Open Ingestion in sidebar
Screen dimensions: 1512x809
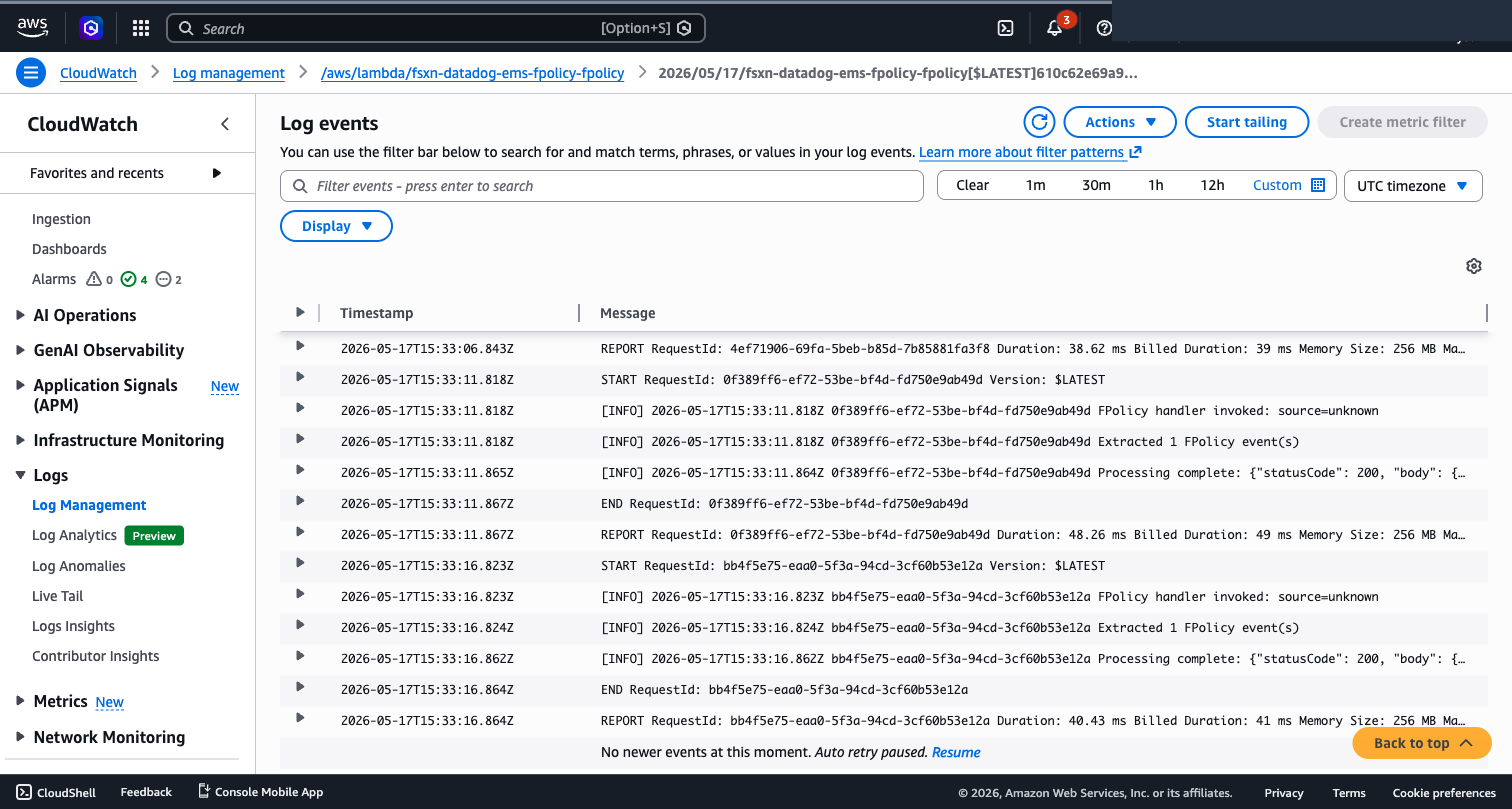[61, 219]
